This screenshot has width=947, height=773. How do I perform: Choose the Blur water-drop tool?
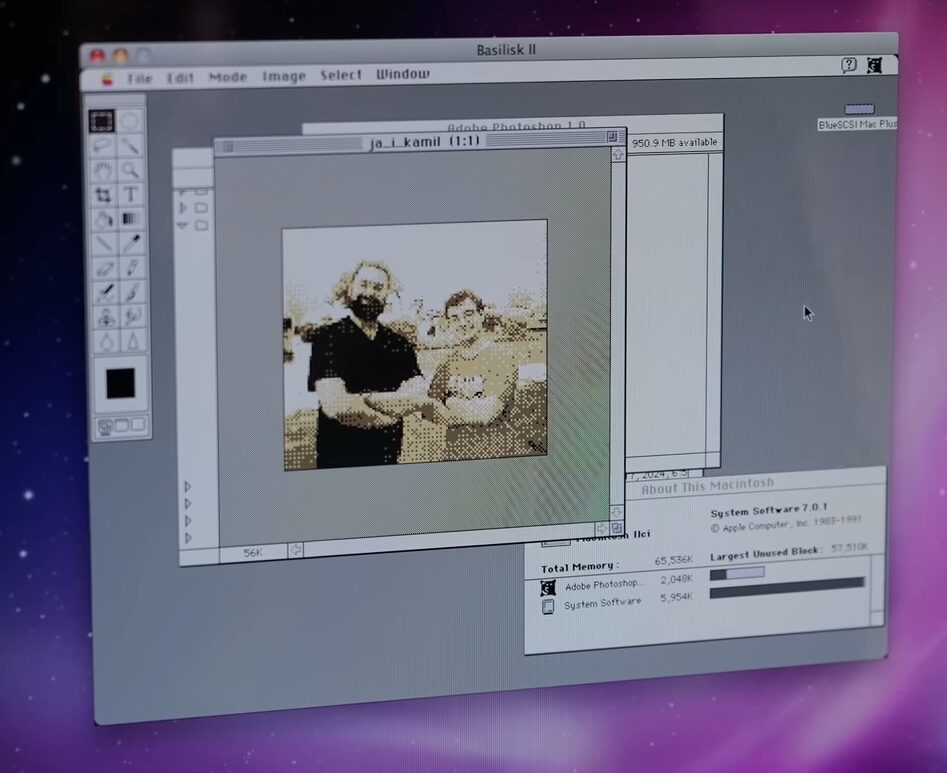click(x=106, y=342)
